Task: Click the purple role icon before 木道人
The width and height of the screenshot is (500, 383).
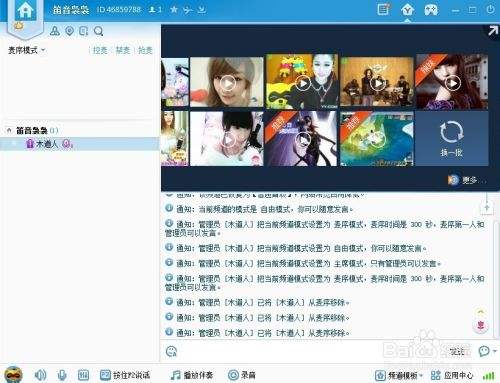Action: click(30, 144)
